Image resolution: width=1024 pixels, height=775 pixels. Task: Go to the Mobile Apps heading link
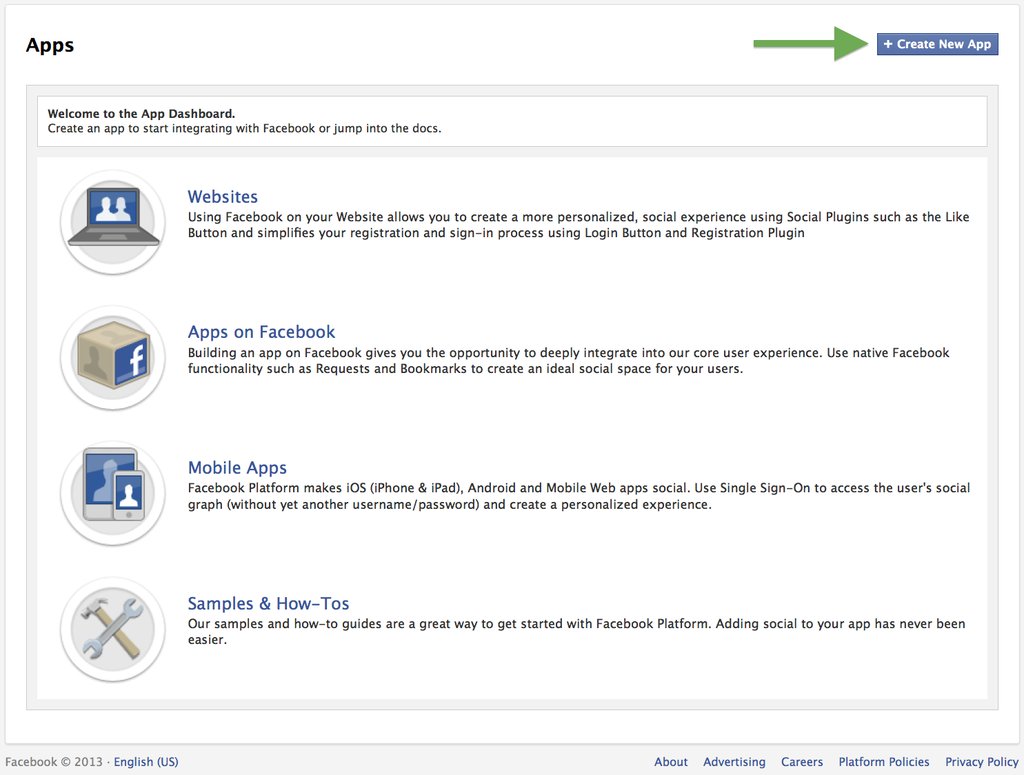click(237, 467)
